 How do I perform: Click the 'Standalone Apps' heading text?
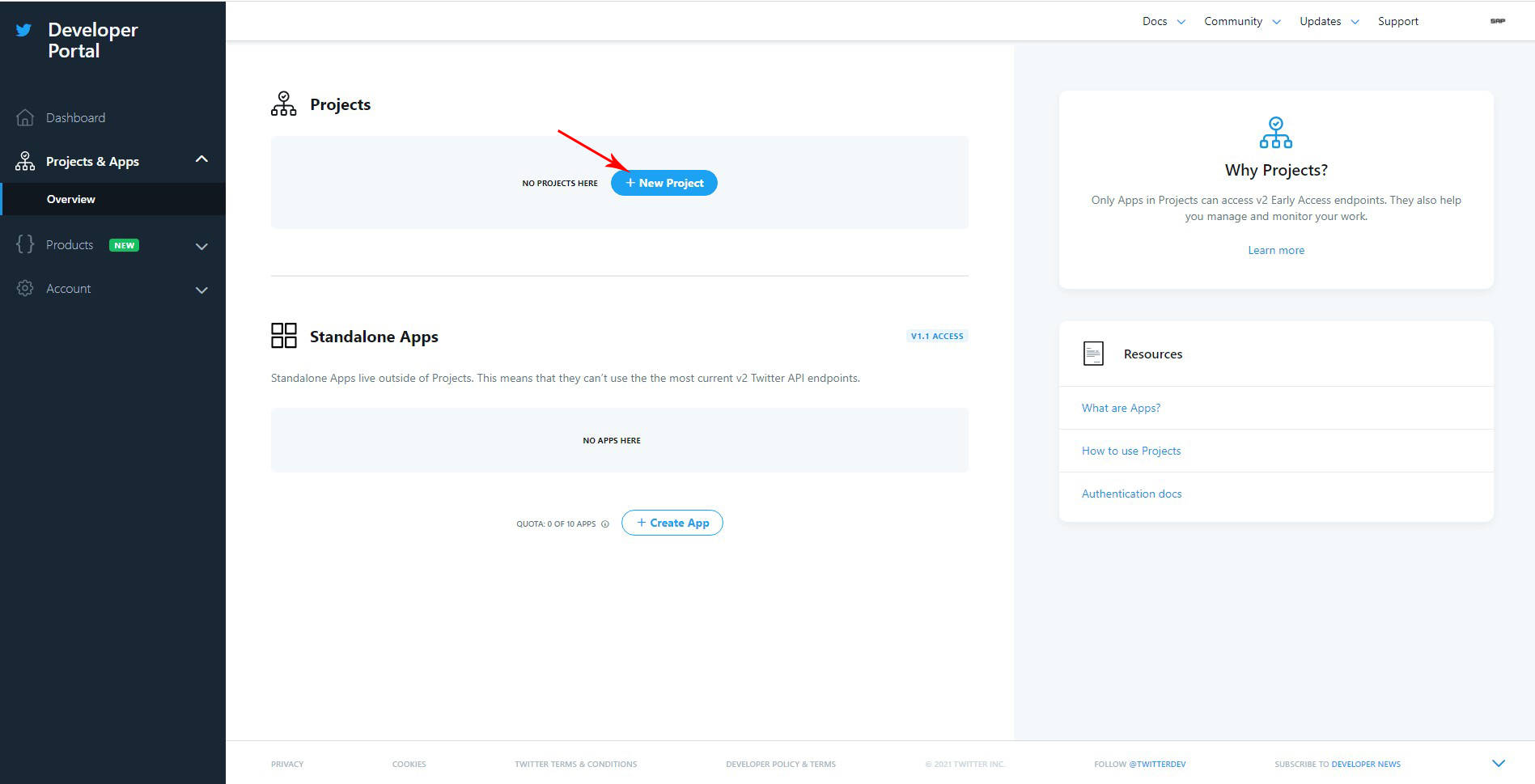point(374,337)
